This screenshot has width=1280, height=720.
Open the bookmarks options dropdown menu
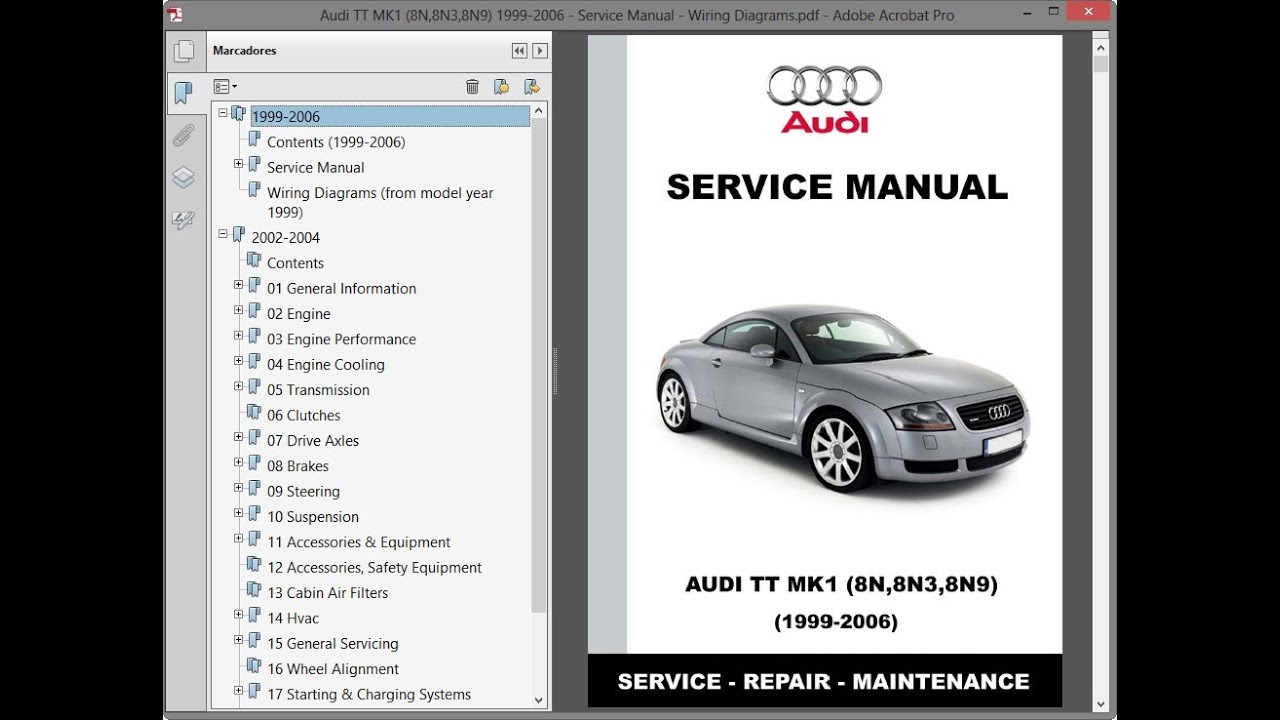(x=225, y=87)
